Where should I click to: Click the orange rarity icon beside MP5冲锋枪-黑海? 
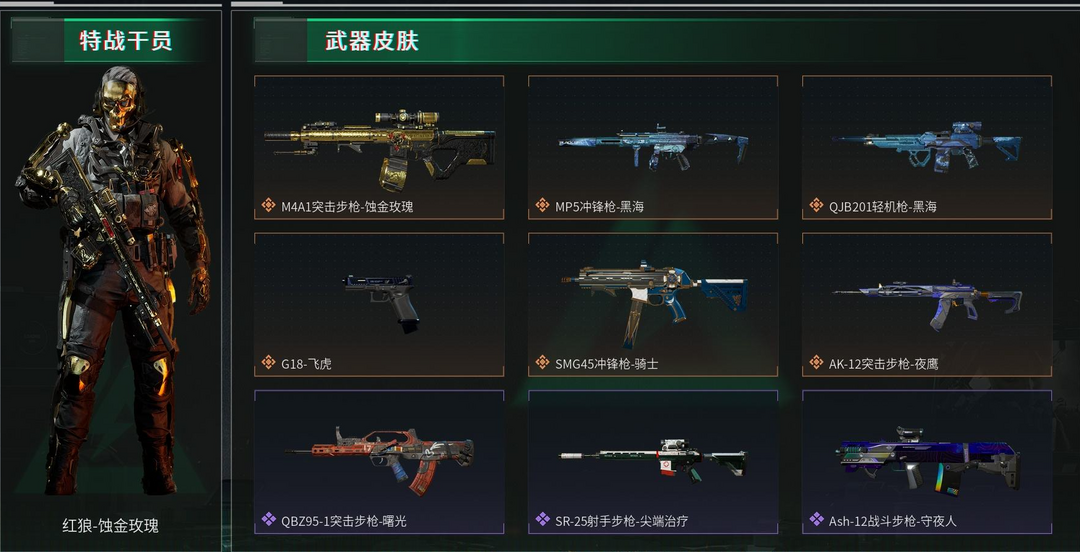pos(543,205)
